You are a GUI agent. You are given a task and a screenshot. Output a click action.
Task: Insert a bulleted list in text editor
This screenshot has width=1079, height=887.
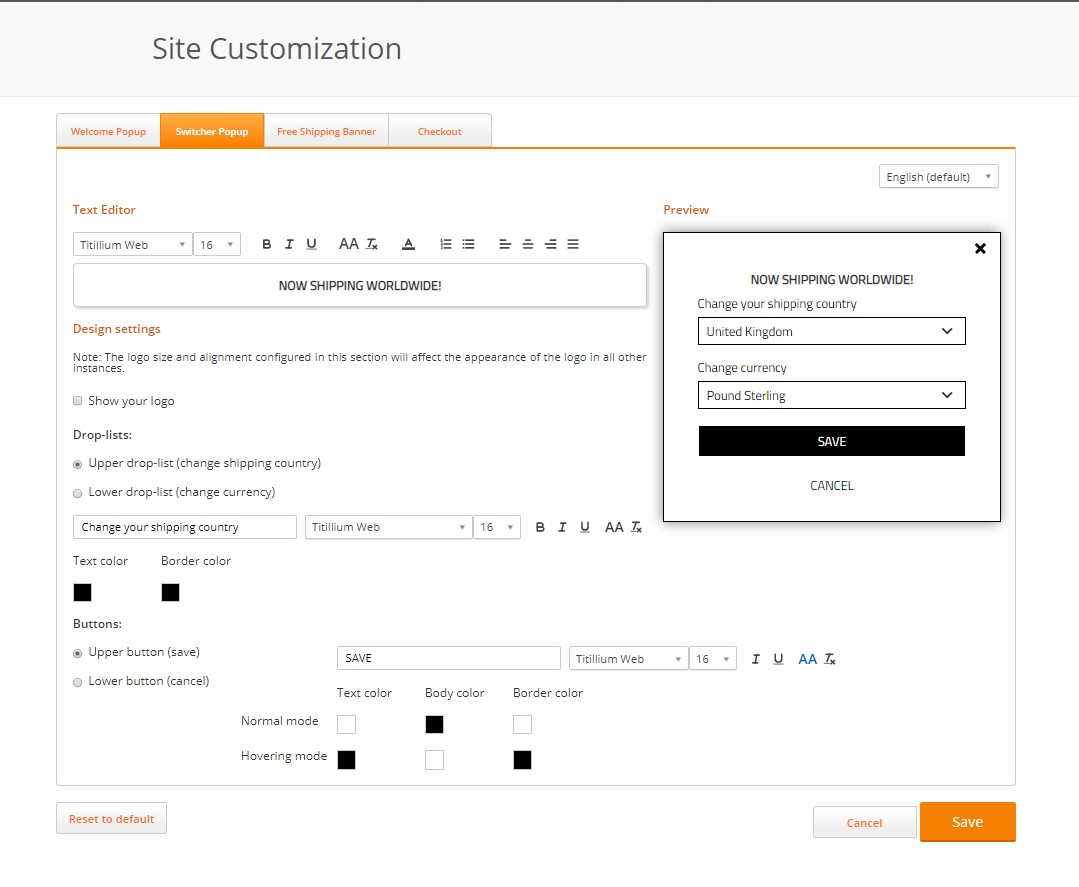(x=468, y=244)
